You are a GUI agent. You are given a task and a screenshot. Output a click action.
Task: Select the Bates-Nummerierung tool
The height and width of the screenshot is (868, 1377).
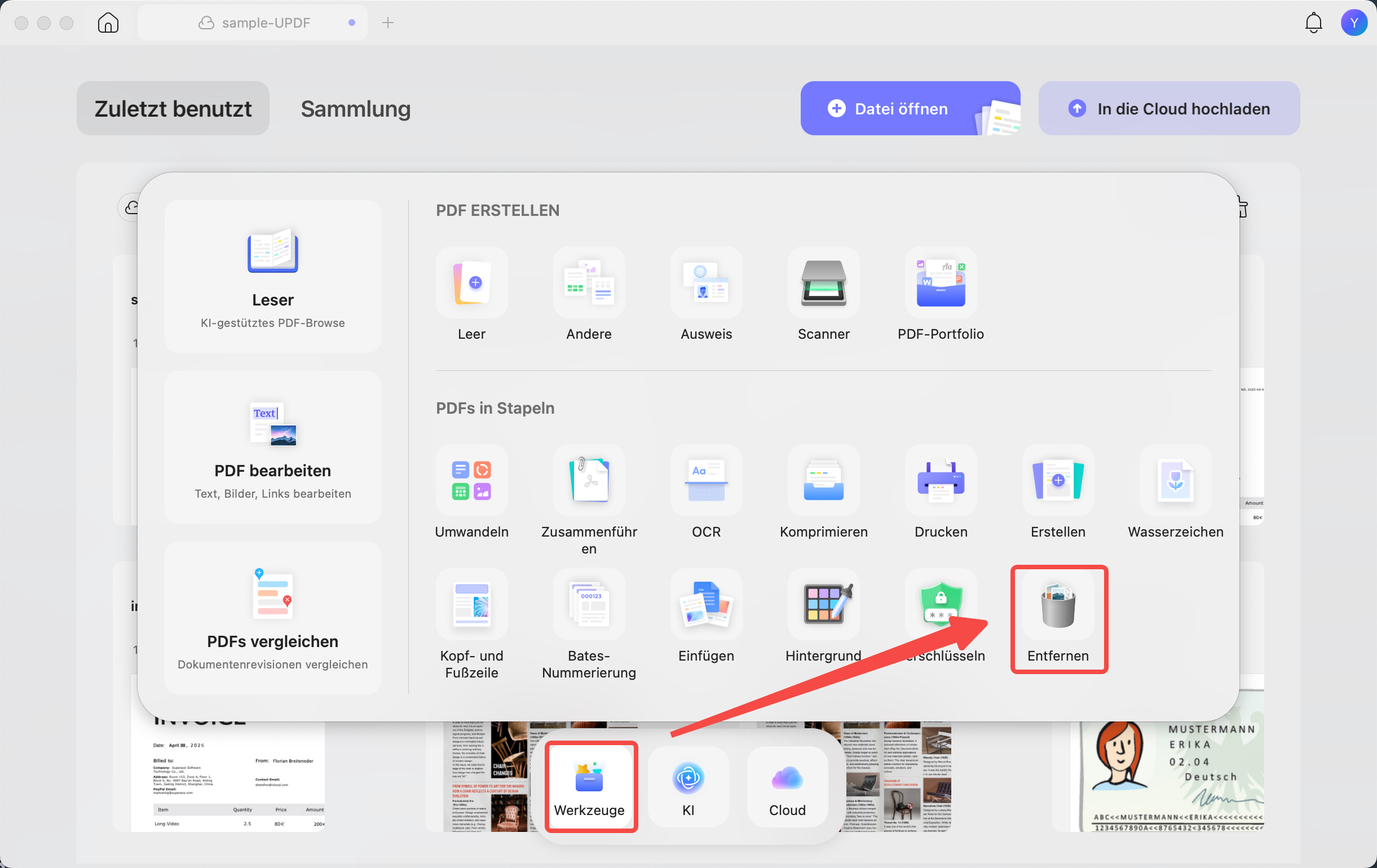tap(589, 605)
